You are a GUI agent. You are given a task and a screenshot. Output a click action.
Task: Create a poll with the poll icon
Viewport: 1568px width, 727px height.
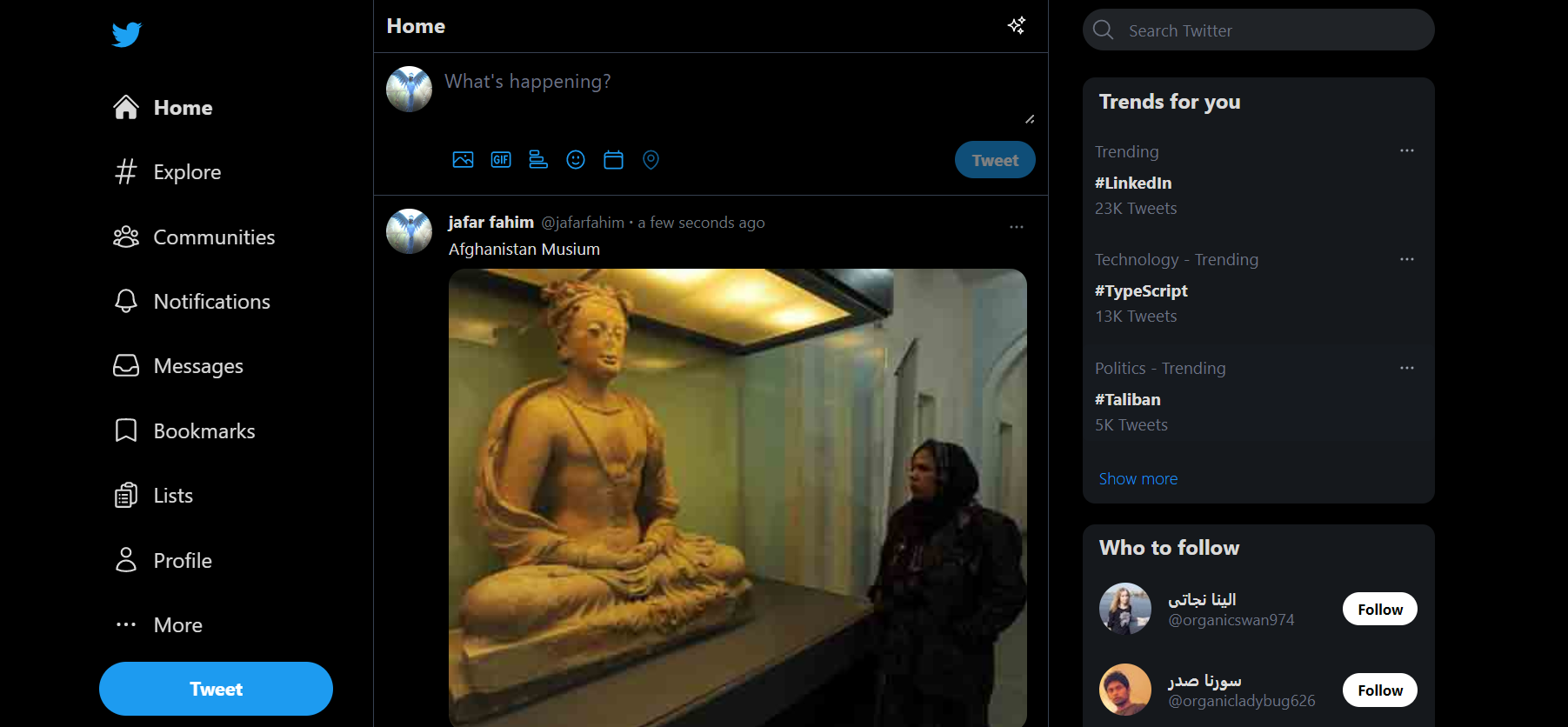(x=538, y=160)
